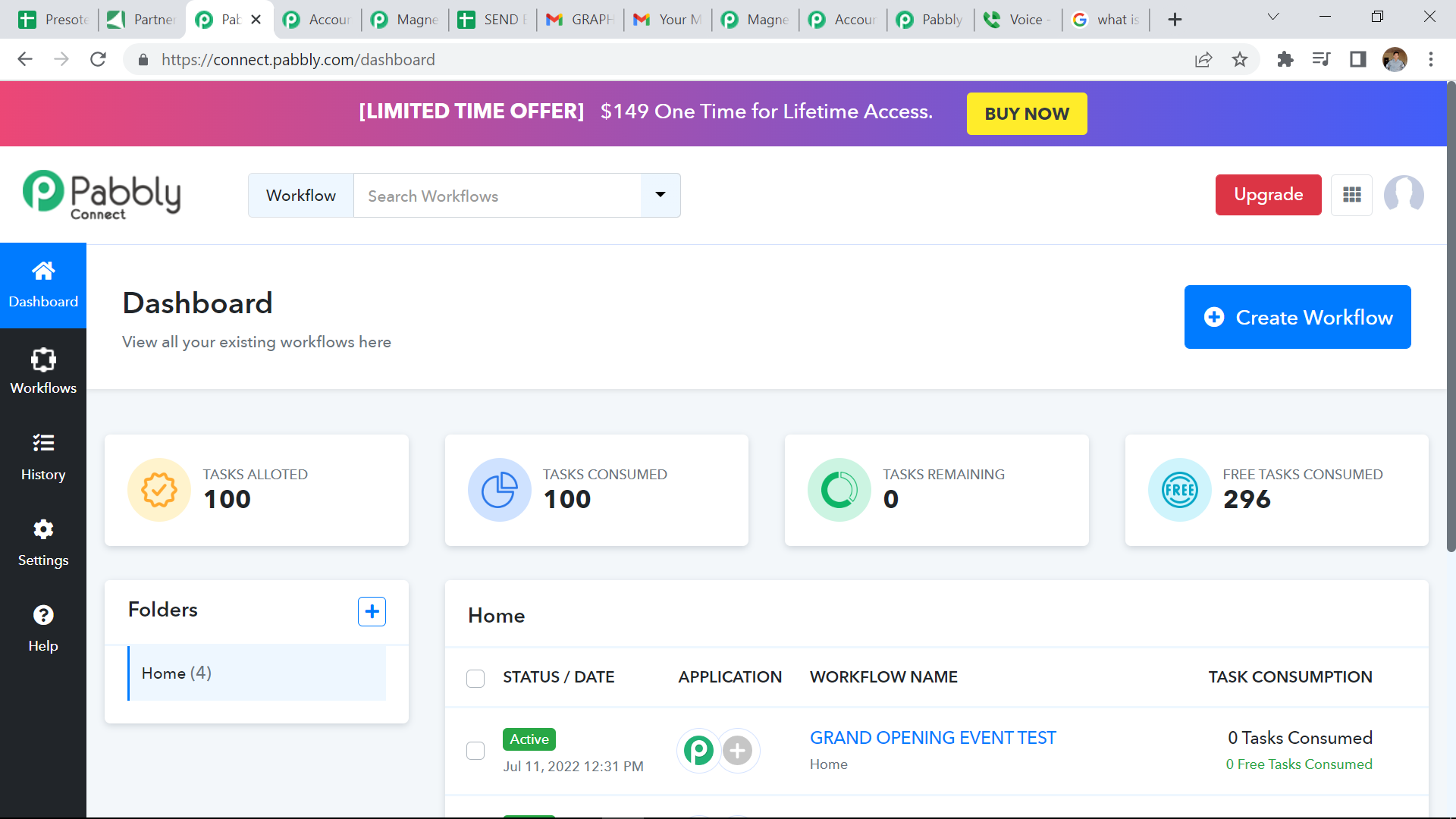Open the Settings sidebar item
This screenshot has height=819, width=1456.
(43, 544)
